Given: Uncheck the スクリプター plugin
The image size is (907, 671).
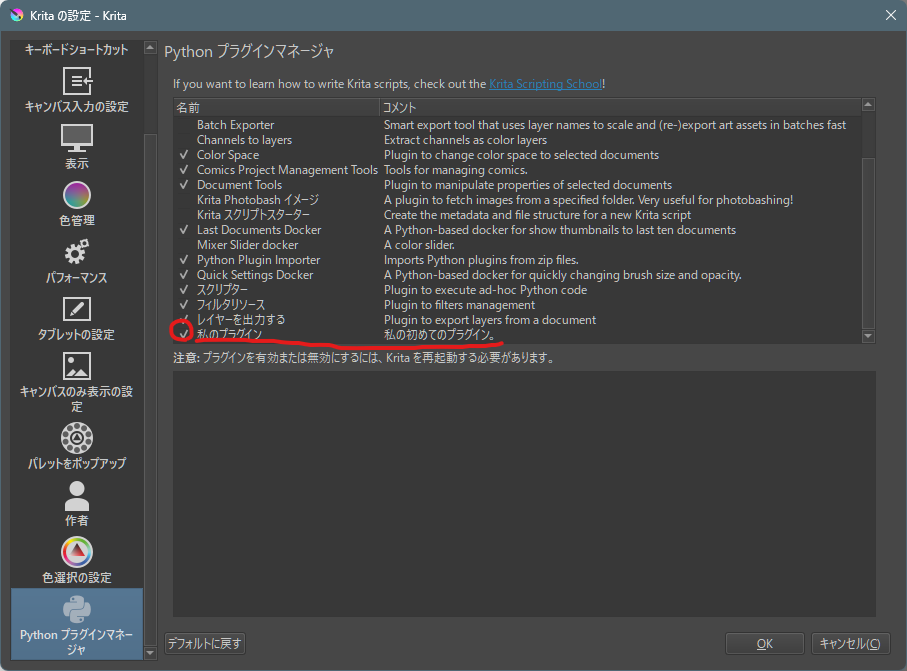Looking at the screenshot, I should [184, 290].
